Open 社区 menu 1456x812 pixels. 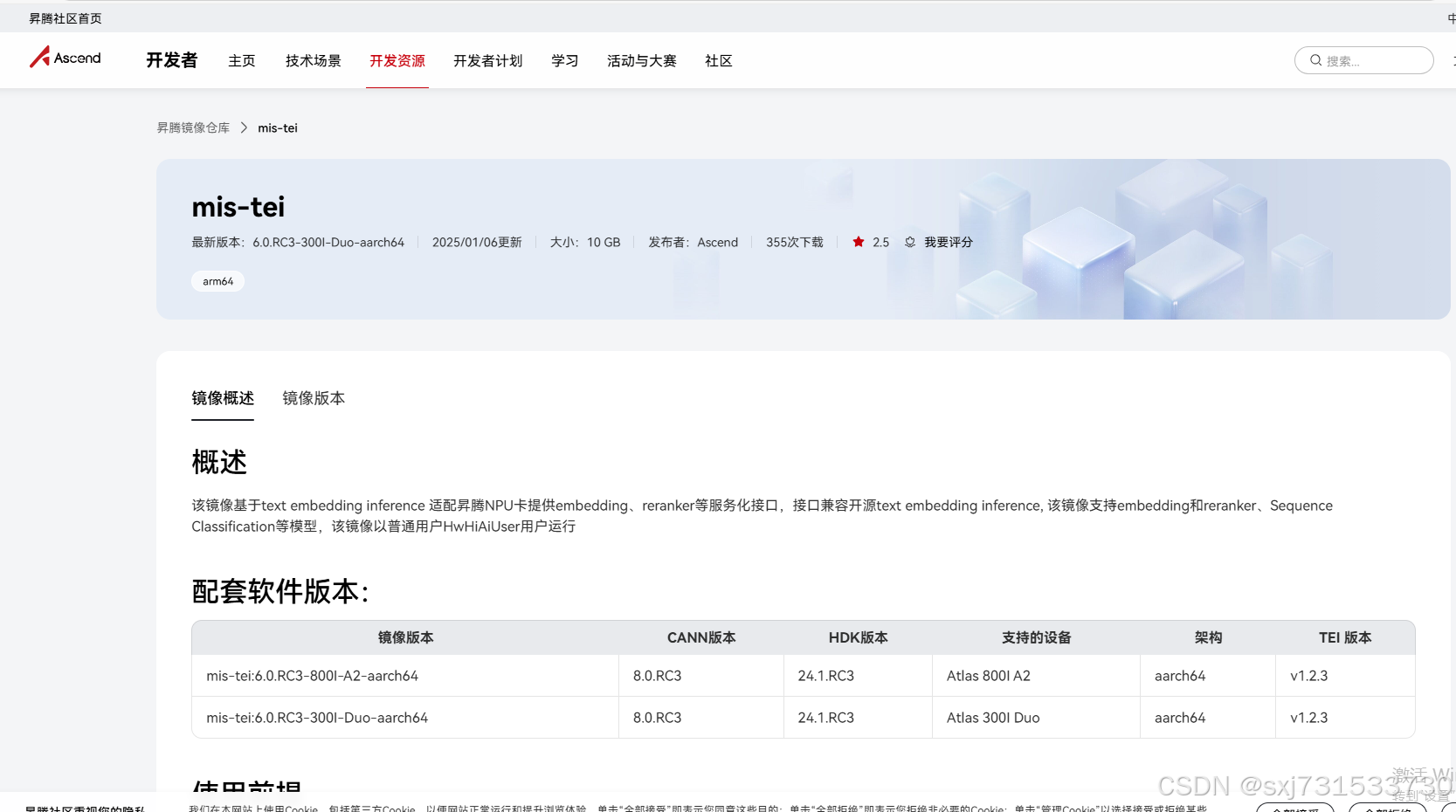coord(719,60)
